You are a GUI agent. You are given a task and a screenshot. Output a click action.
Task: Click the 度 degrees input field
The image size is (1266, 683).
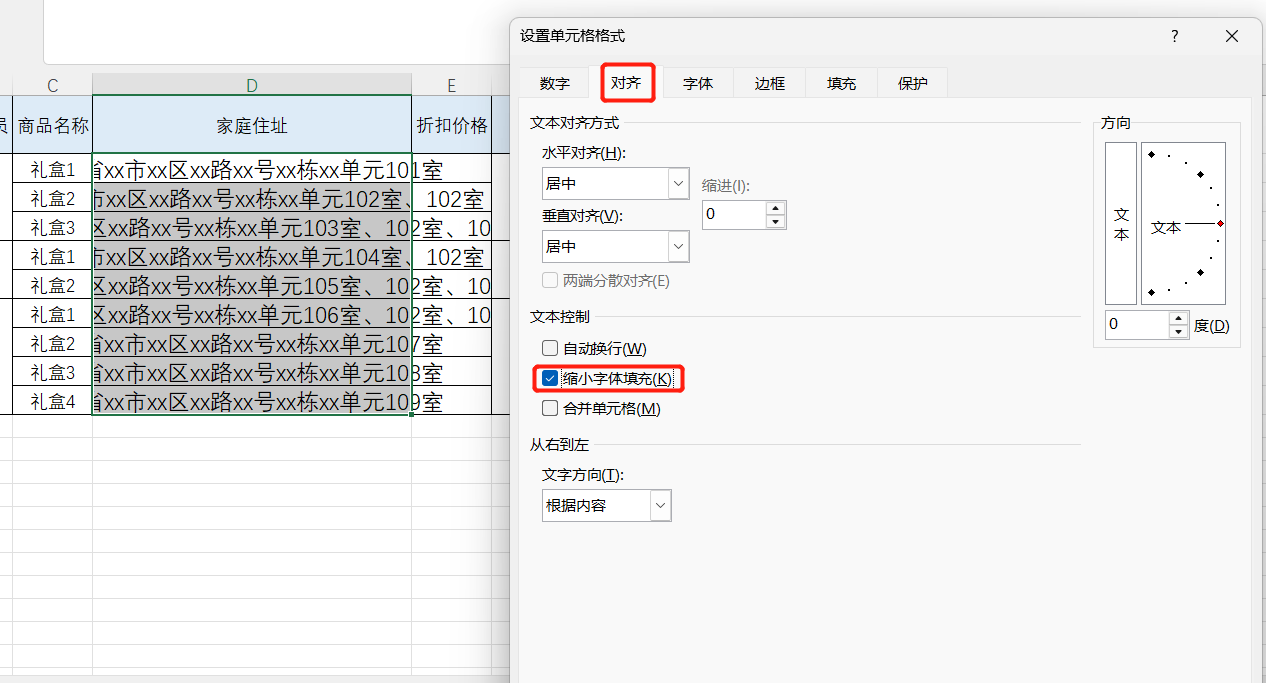click(1137, 325)
